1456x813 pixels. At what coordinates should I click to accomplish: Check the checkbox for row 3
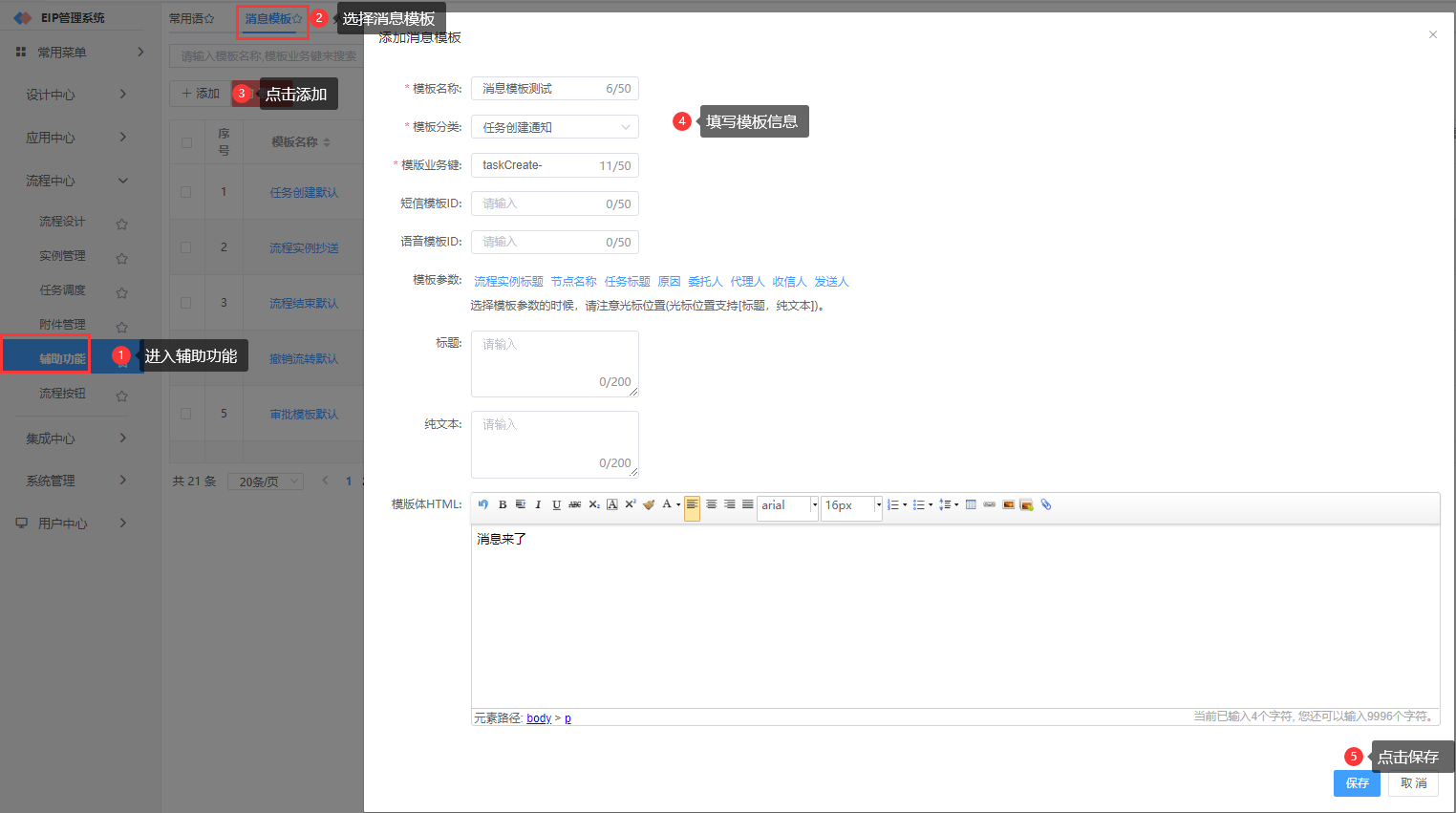(186, 303)
